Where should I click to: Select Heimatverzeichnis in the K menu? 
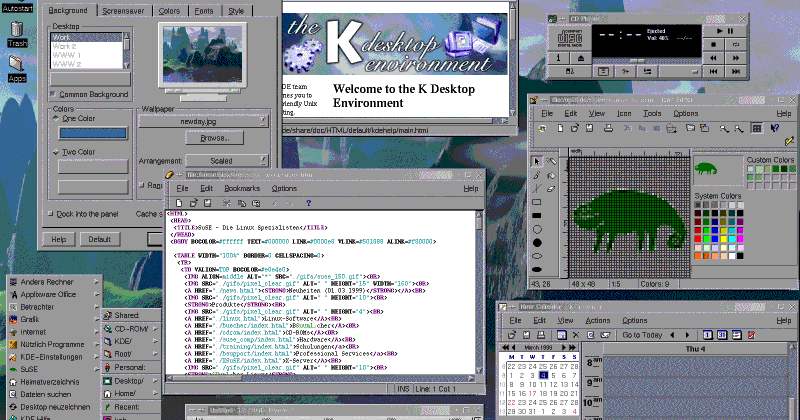(54, 382)
